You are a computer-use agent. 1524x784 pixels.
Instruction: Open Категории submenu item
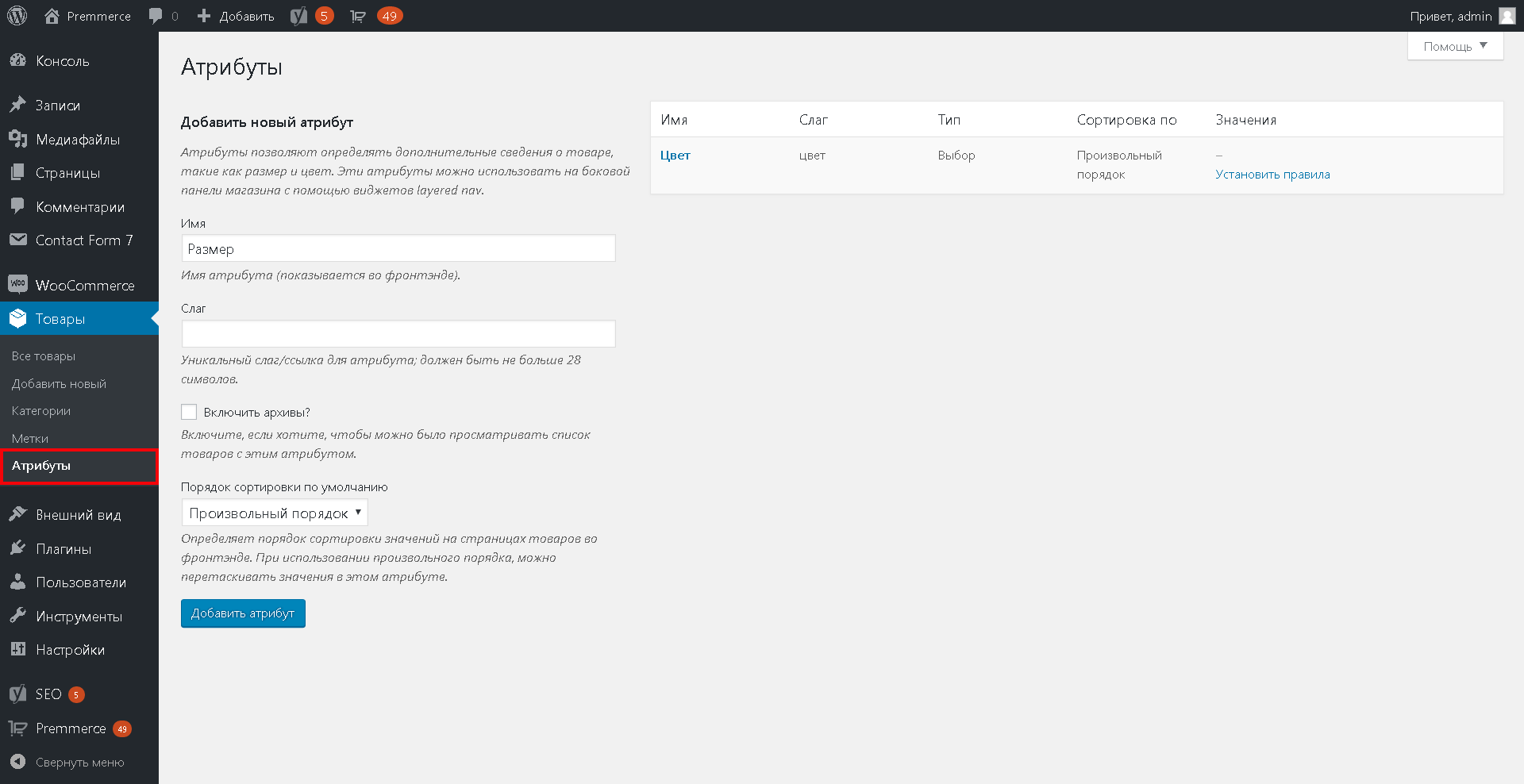(x=41, y=411)
